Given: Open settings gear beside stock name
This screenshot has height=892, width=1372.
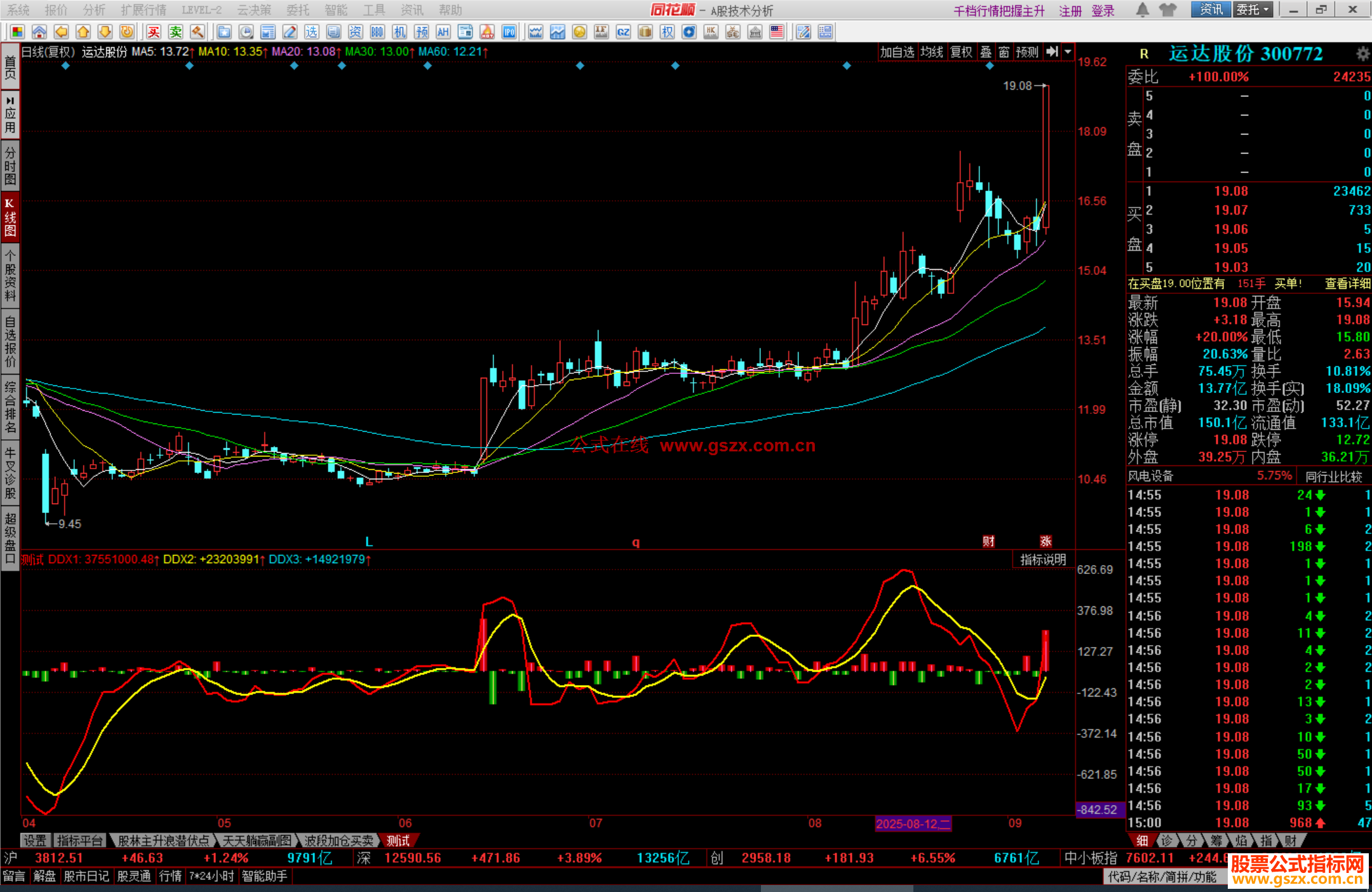Looking at the screenshot, I should 1362,54.
